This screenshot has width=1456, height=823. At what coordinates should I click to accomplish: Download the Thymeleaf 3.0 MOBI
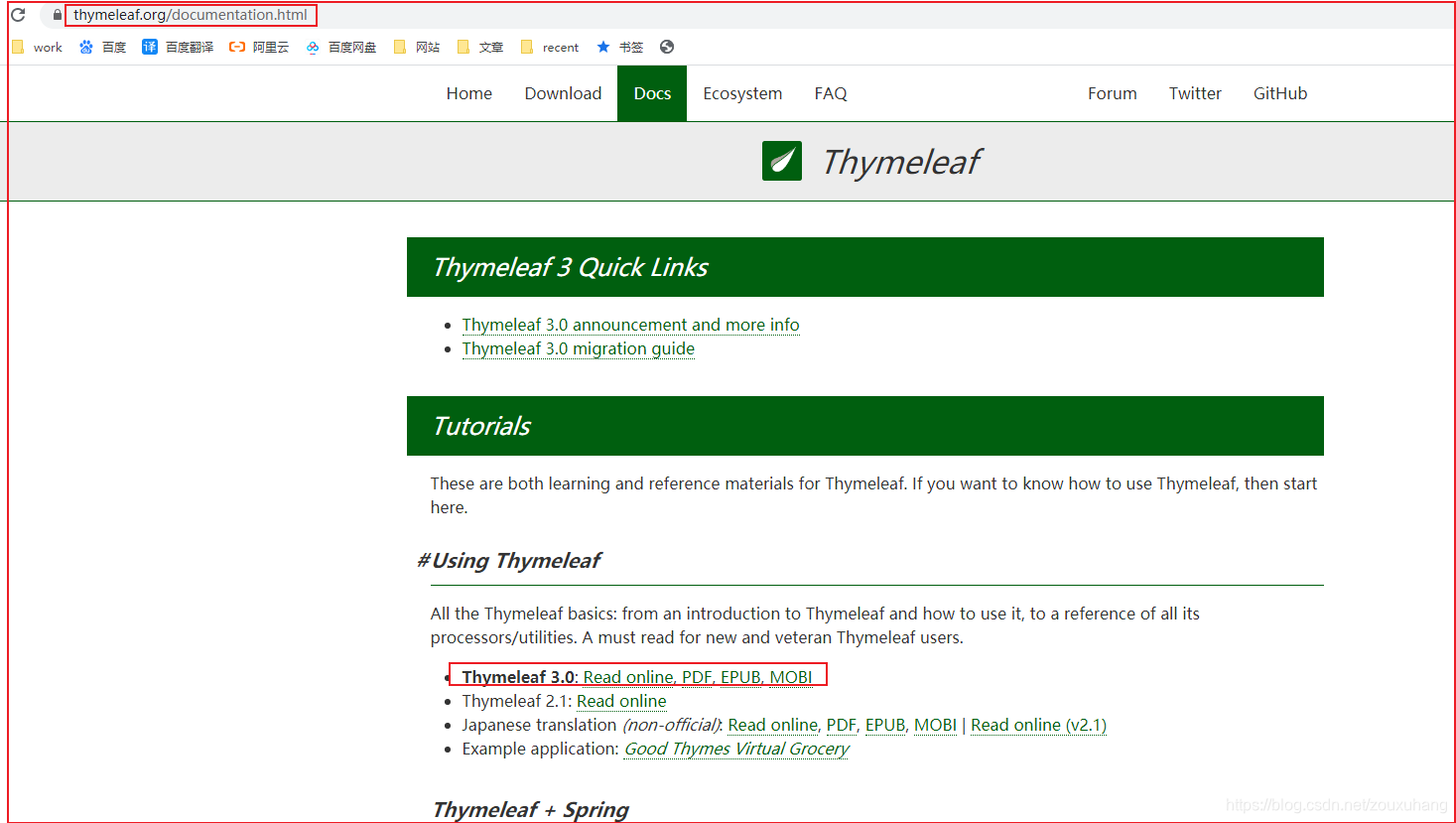(791, 677)
